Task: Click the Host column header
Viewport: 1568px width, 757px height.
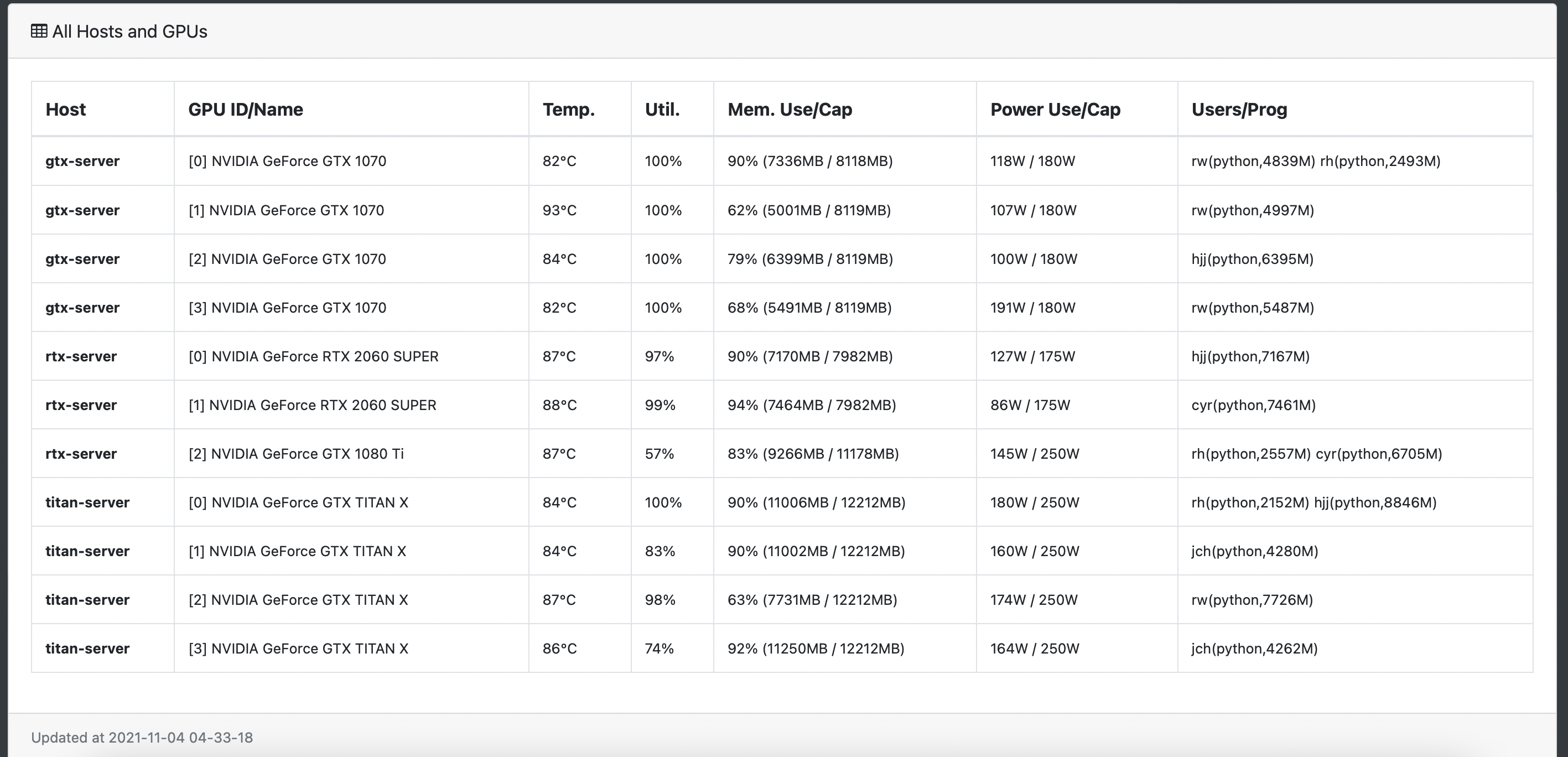Action: tap(66, 110)
